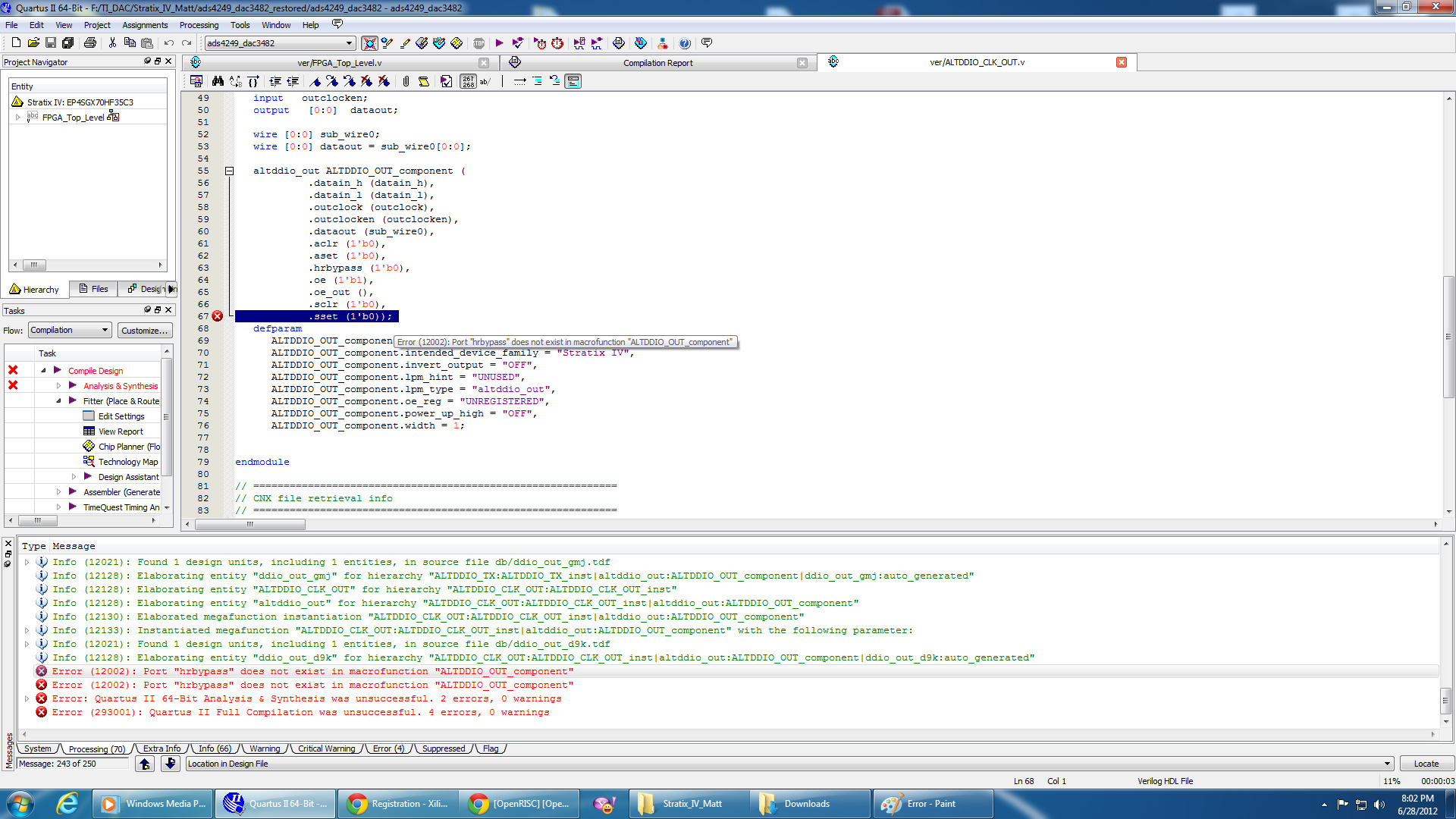
Task: Switch to the Error (4) messages tab
Action: (388, 748)
